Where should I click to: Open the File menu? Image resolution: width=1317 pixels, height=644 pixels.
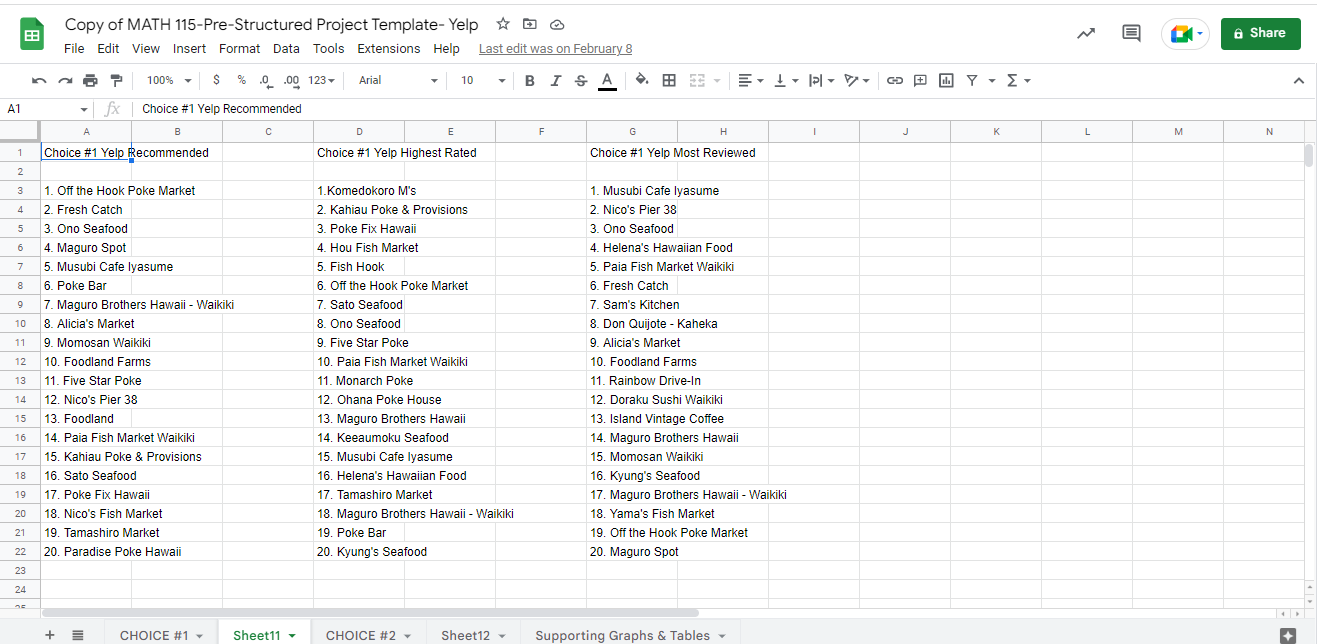pyautogui.click(x=74, y=48)
